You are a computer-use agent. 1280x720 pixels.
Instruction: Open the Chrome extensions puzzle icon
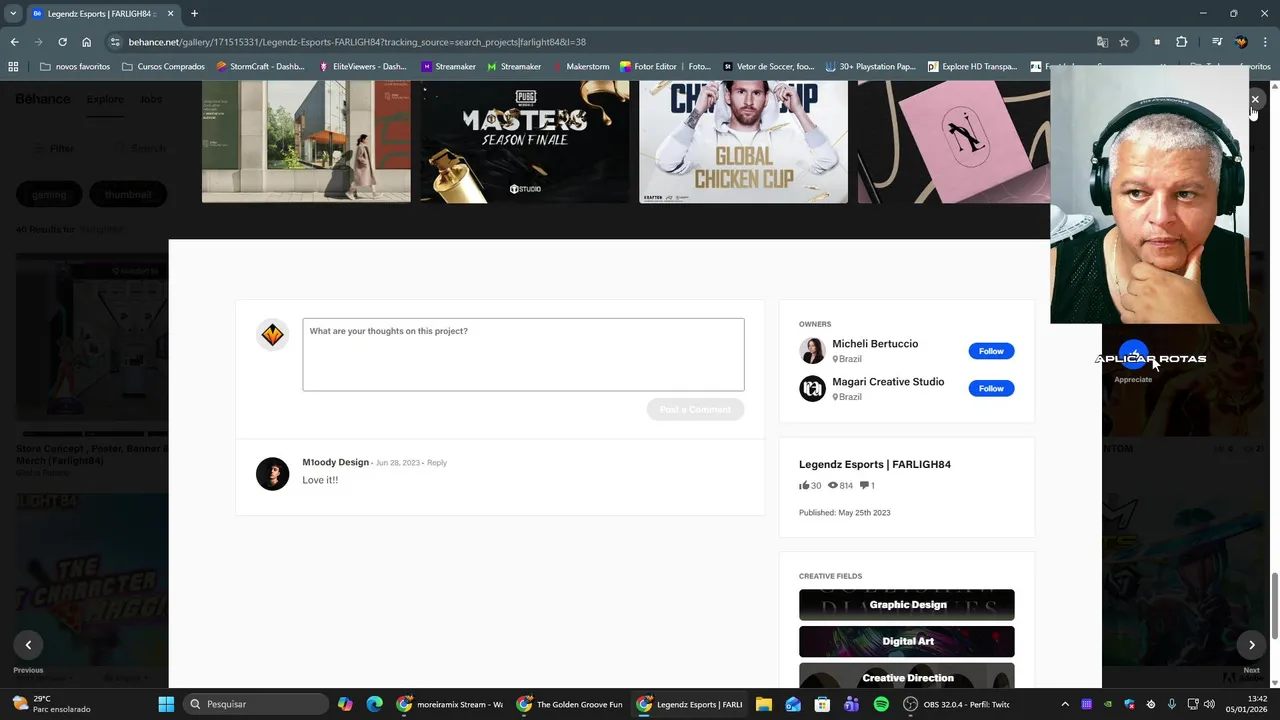pyautogui.click(x=1181, y=42)
